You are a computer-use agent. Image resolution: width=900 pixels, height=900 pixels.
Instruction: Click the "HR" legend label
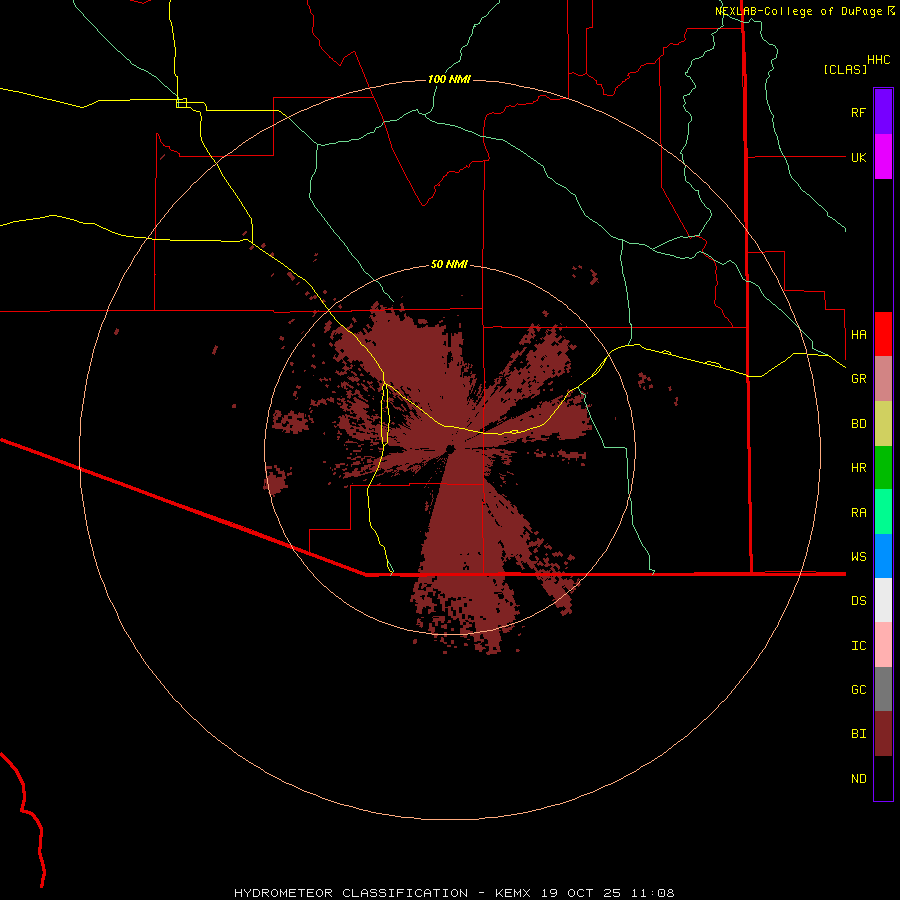pyautogui.click(x=858, y=468)
